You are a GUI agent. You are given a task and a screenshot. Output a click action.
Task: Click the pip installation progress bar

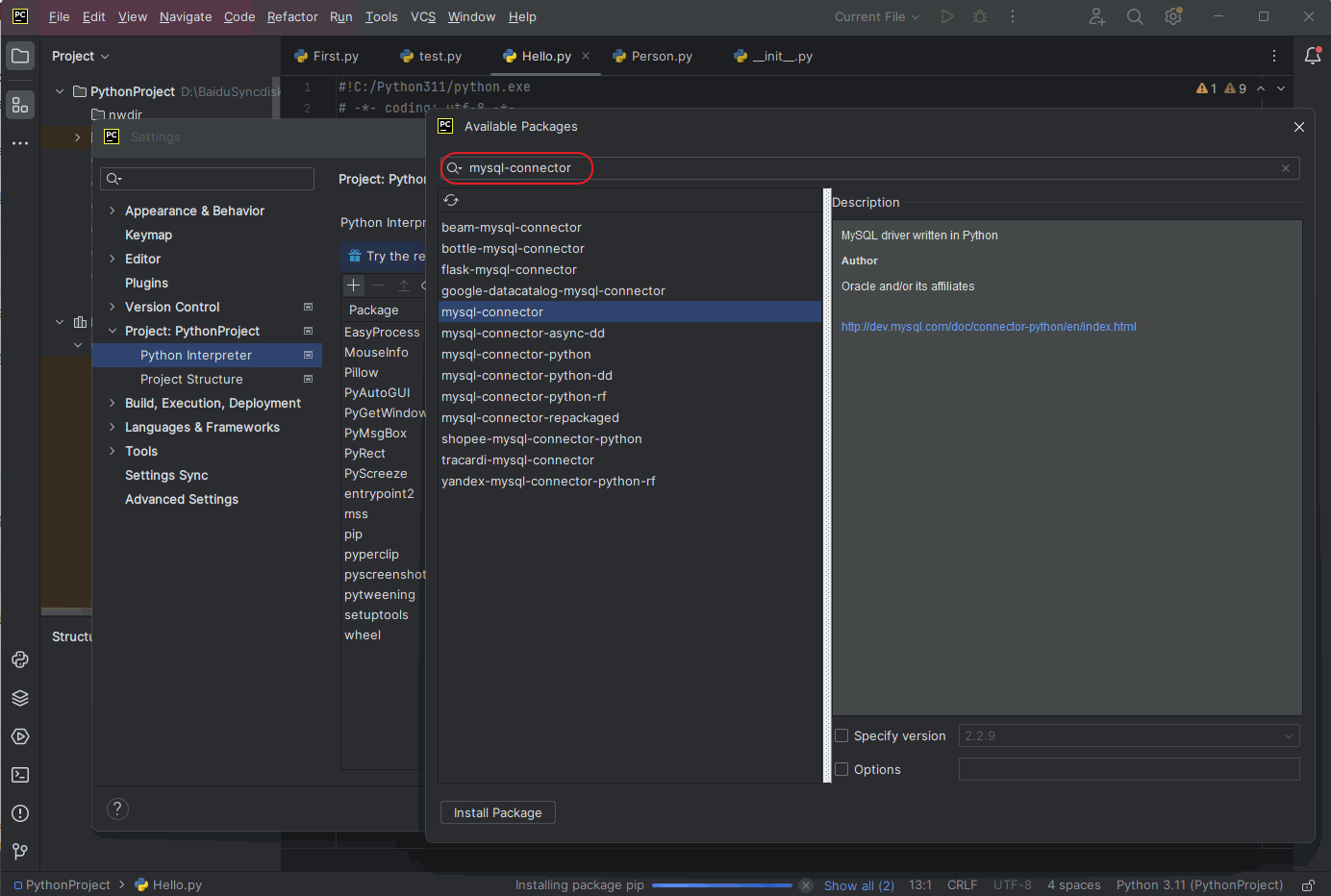(x=721, y=885)
